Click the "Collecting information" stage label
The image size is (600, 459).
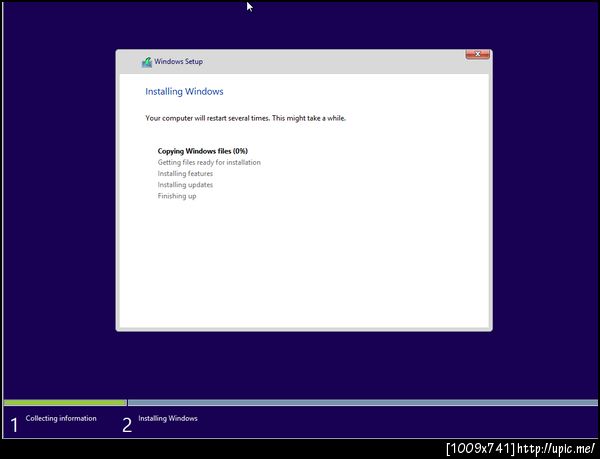[61, 418]
